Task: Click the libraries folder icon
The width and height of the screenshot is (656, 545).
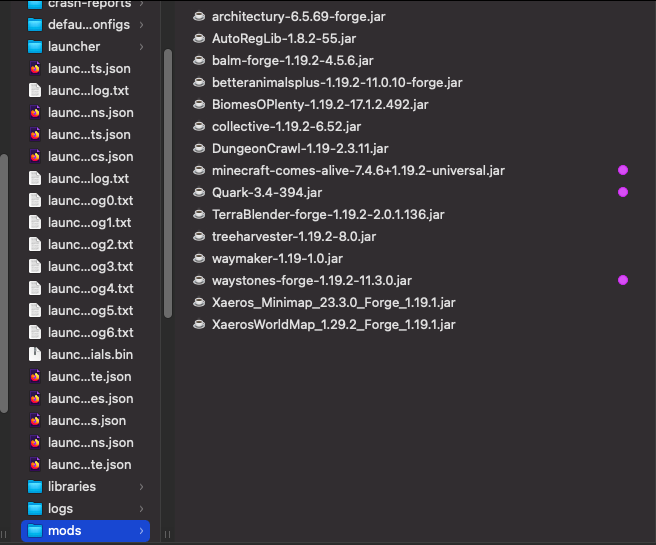Action: [x=35, y=486]
